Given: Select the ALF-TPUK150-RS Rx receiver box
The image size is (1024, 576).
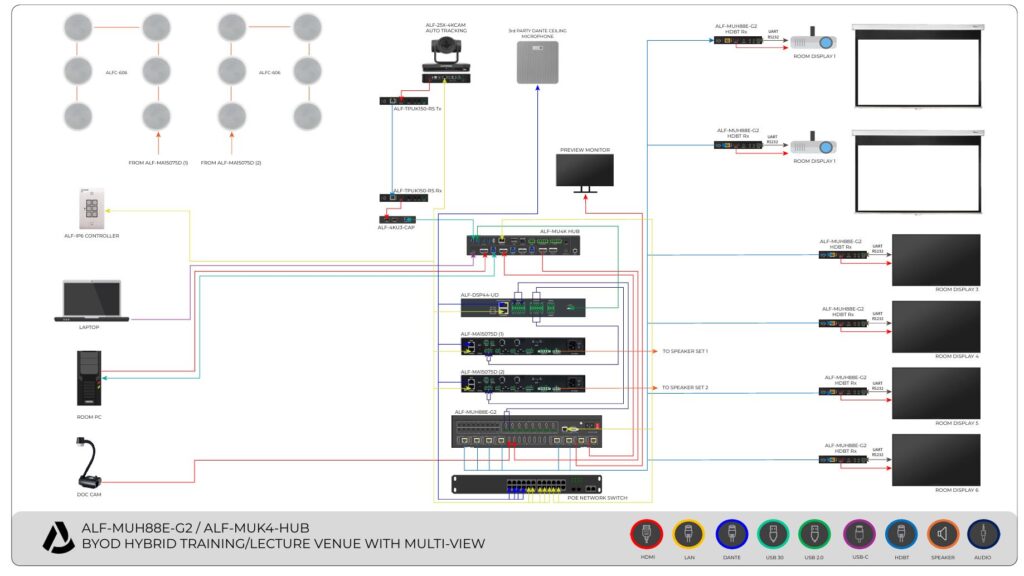Looking at the screenshot, I should pos(404,197).
